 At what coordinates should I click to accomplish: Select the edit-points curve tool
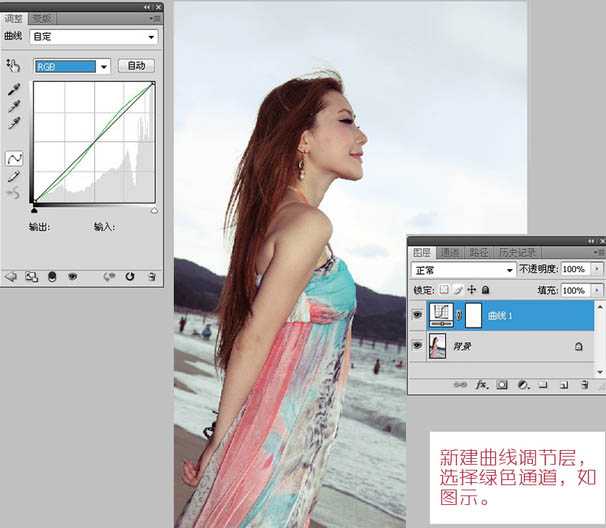coord(14,158)
